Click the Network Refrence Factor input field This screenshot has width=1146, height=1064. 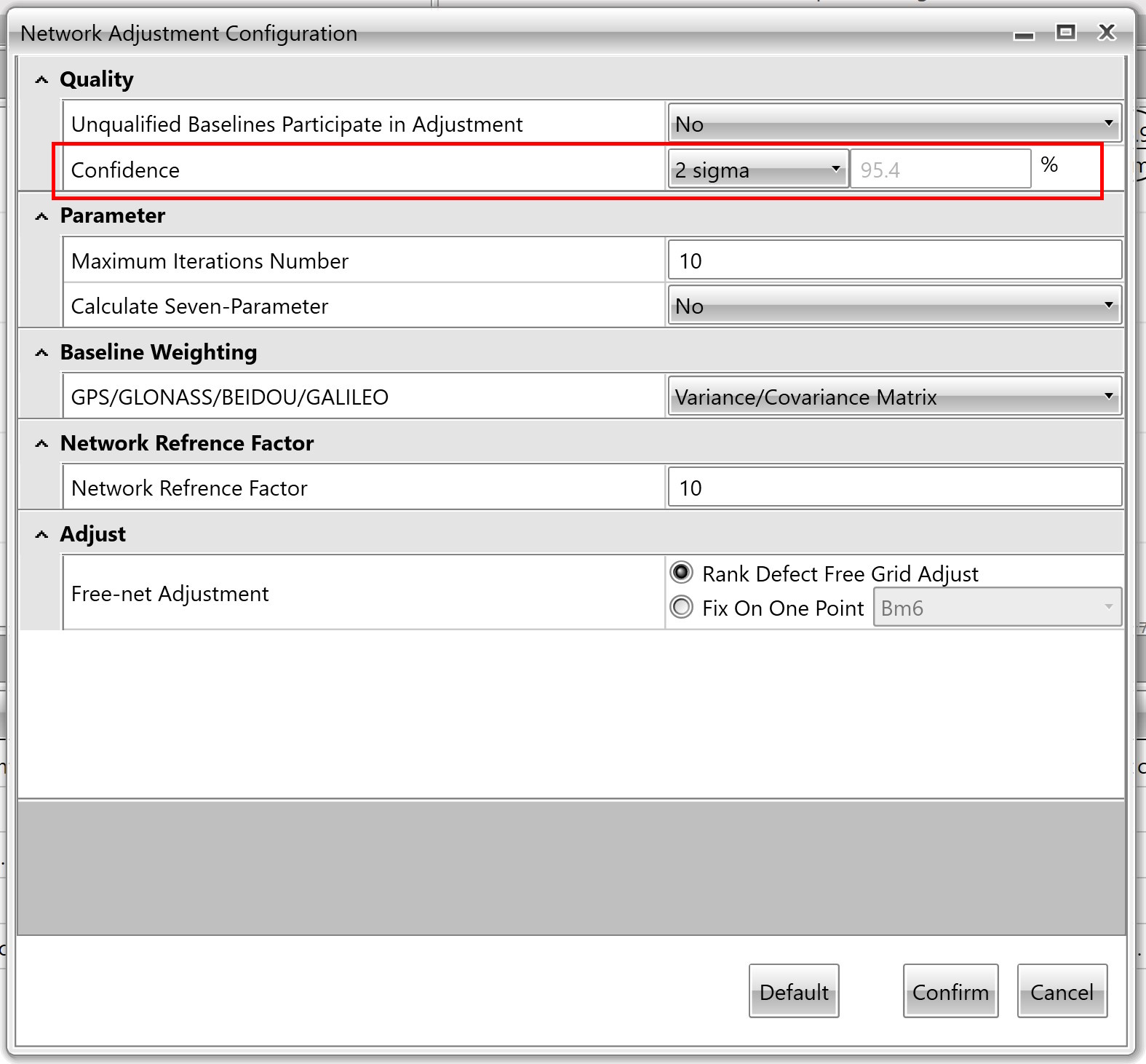click(894, 488)
